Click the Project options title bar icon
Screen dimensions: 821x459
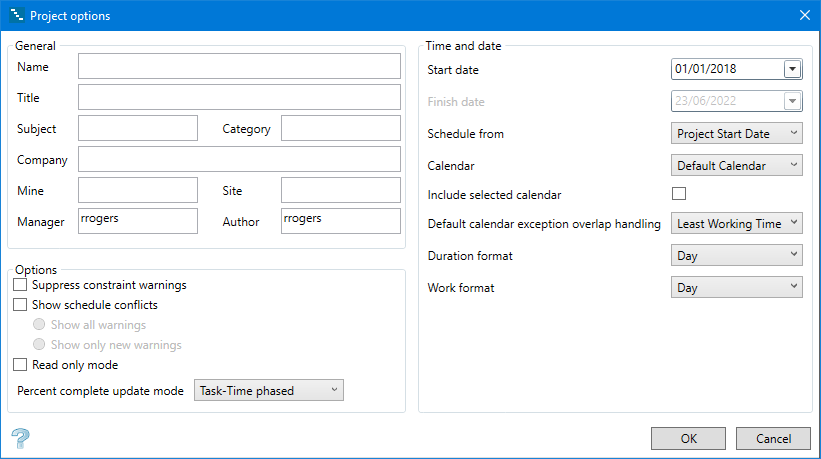tap(15, 15)
